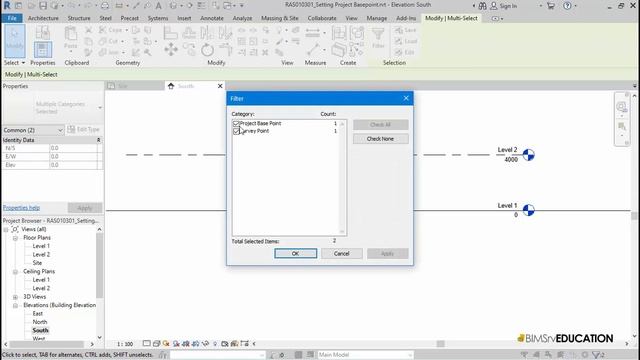Open the Help question mark icon
The image size is (640, 360).
pyautogui.click(x=567, y=6)
